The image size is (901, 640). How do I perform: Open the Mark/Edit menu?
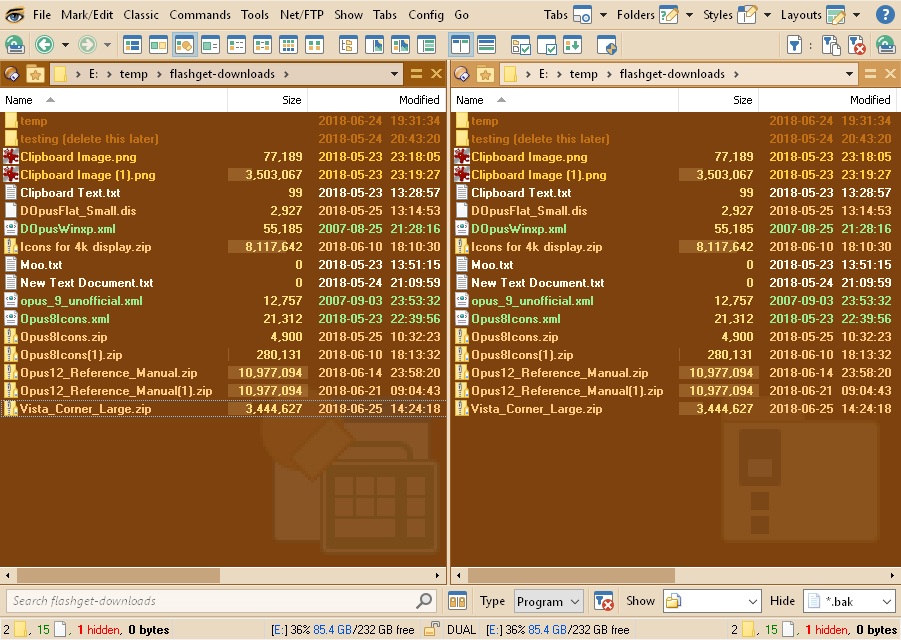[x=87, y=15]
